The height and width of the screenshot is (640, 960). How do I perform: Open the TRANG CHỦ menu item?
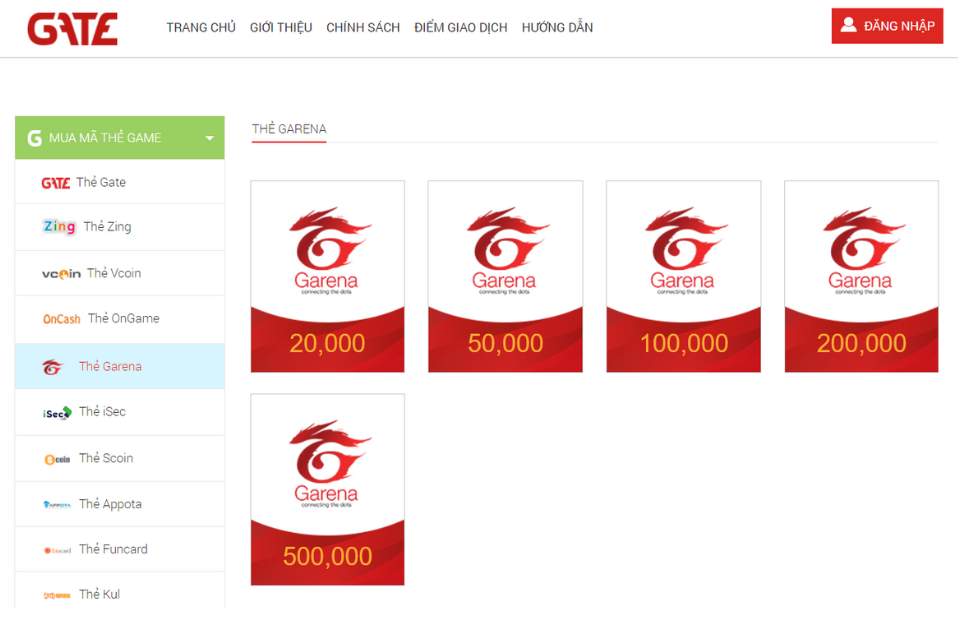[x=201, y=28]
